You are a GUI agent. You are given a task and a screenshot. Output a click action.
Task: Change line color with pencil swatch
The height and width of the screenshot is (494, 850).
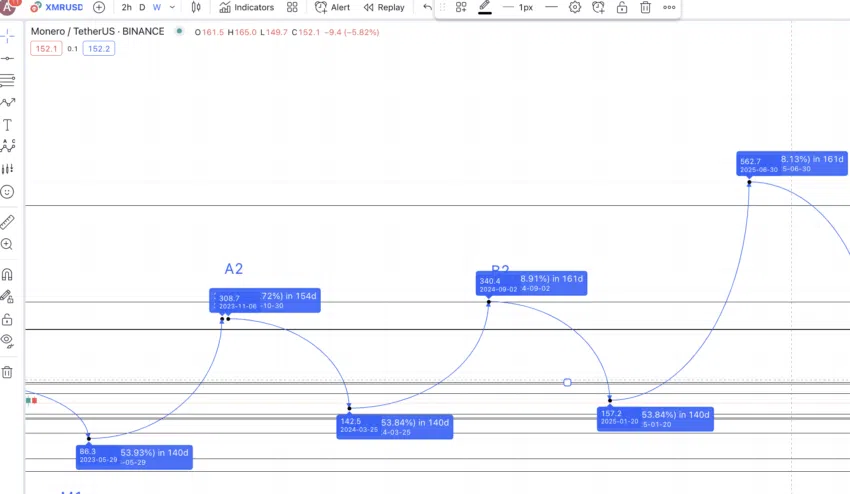485,7
